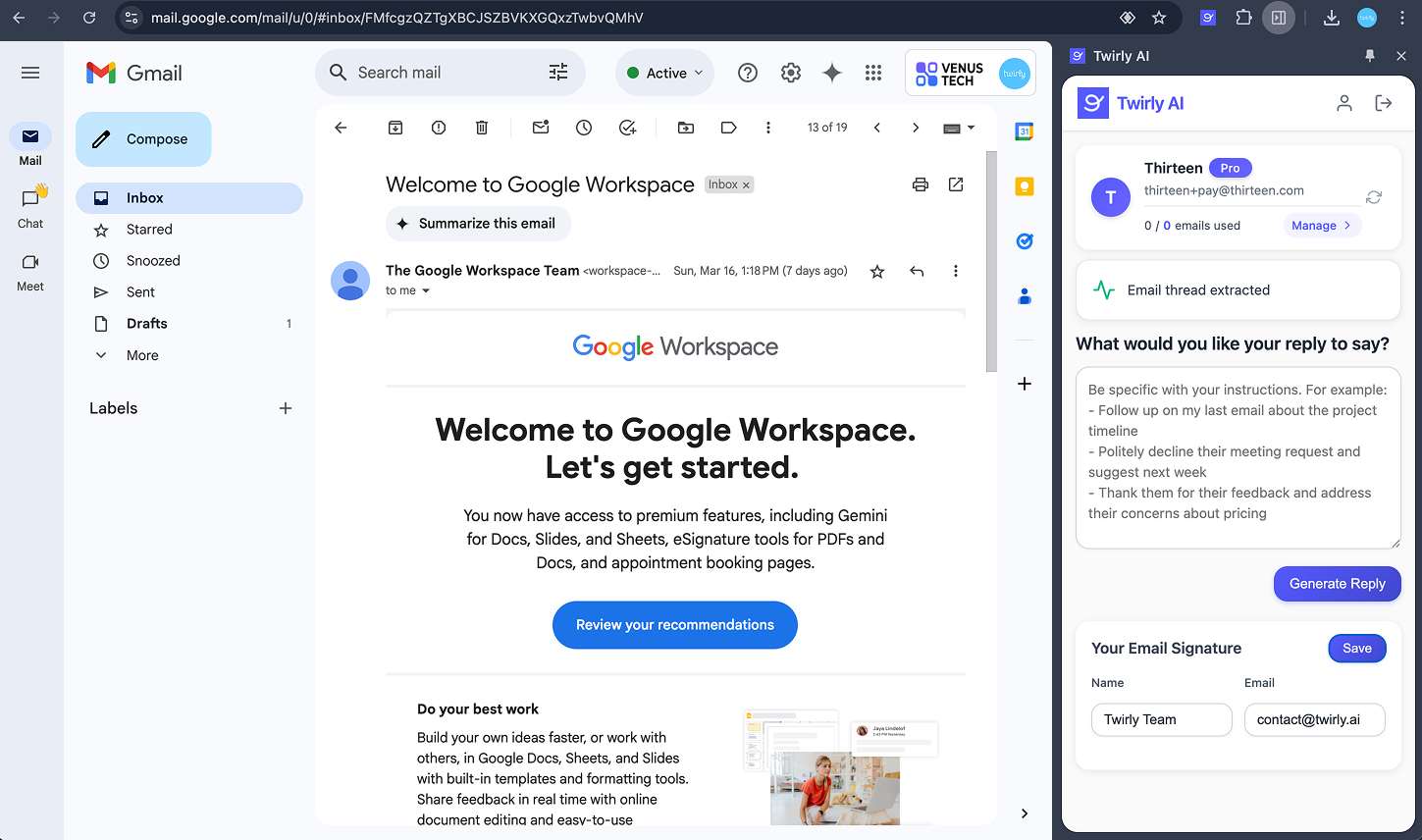Pin the Twirly AI side panel

[1370, 56]
